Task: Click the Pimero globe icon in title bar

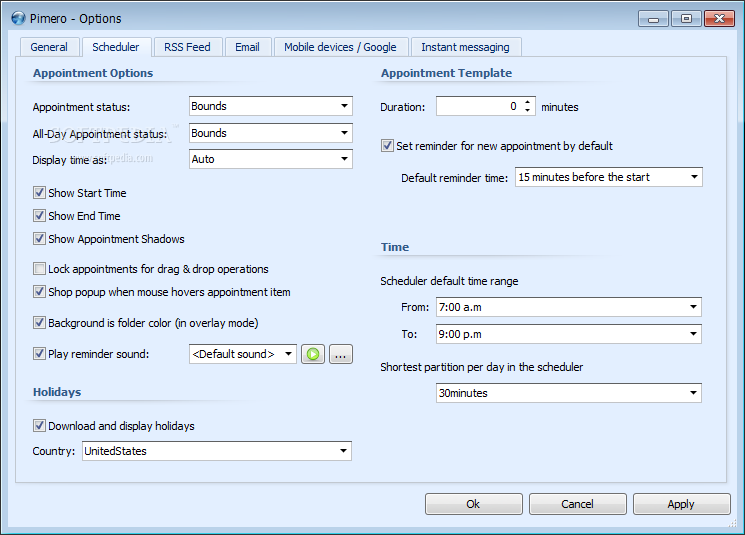Action: (x=18, y=18)
